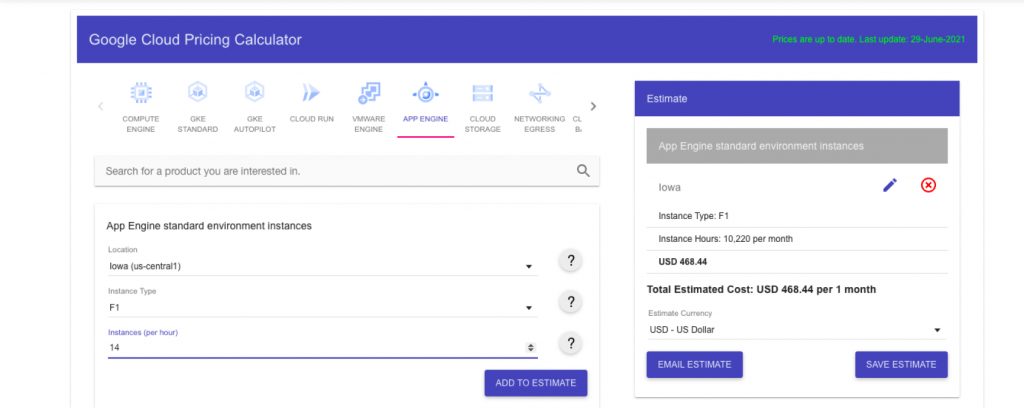Click the Instance Hours: 10,220 per month row
Viewport: 1024px width, 408px height.
click(x=797, y=239)
